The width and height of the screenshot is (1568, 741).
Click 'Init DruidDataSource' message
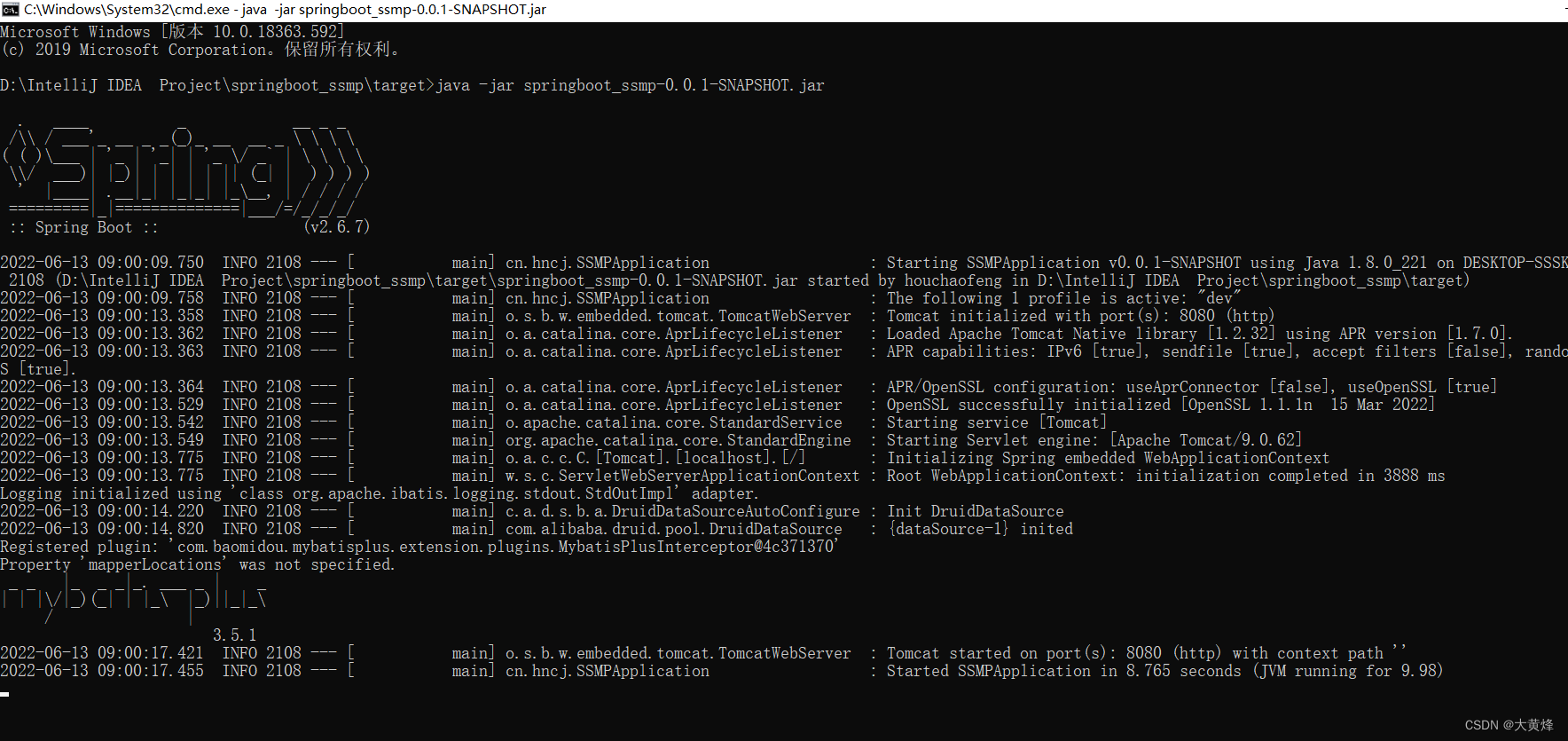tap(976, 511)
